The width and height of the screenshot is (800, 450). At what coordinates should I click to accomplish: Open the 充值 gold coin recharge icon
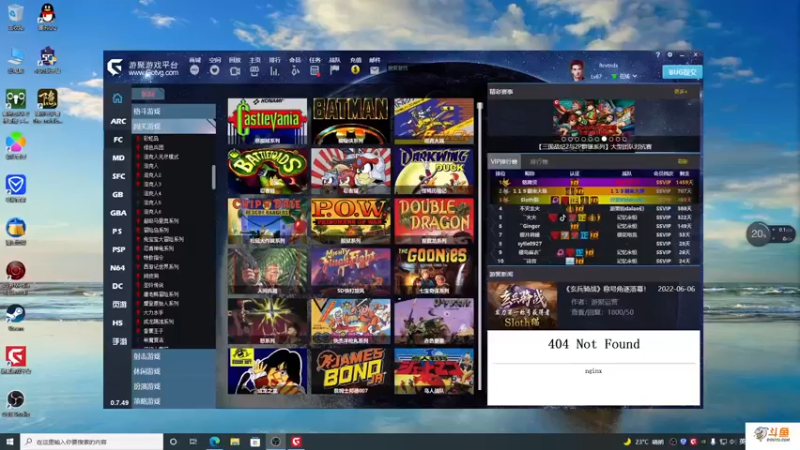355,70
